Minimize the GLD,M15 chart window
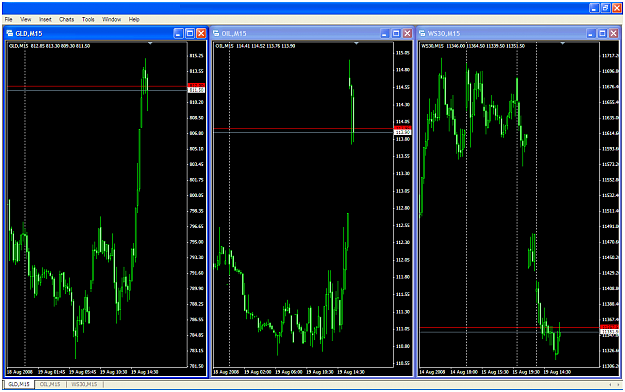Image resolution: width=625 pixels, height=392 pixels. coord(178,33)
